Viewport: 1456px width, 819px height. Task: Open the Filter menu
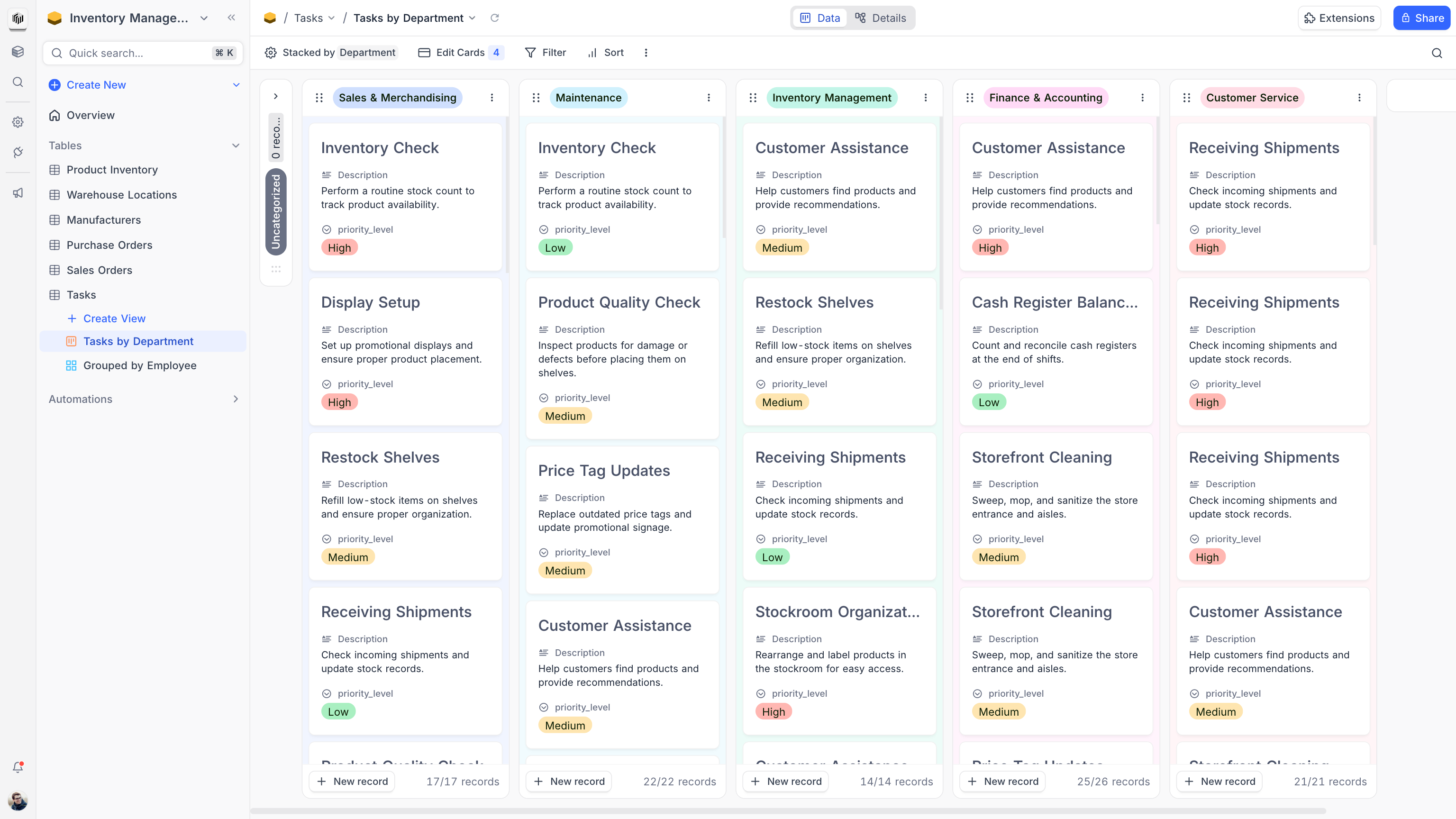pyautogui.click(x=546, y=53)
